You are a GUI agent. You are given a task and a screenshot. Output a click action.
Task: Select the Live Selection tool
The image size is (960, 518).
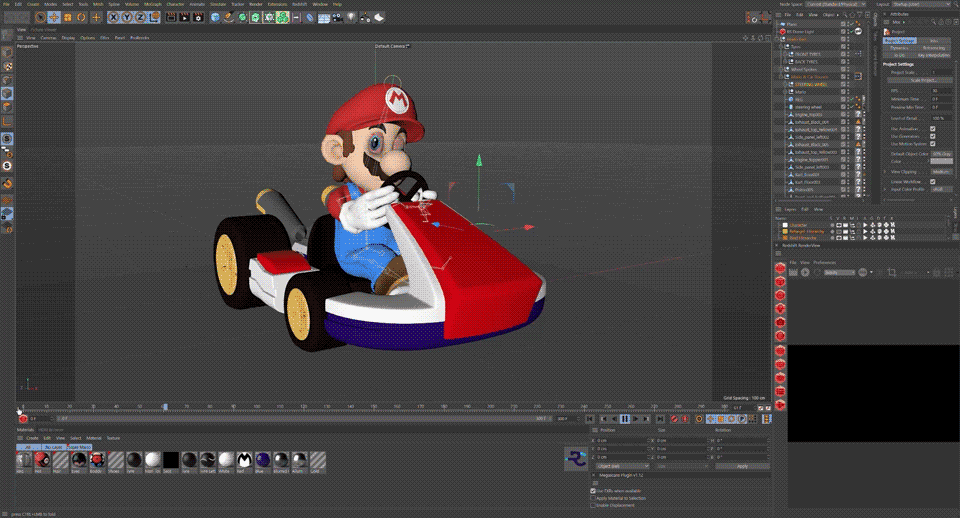[x=40, y=17]
